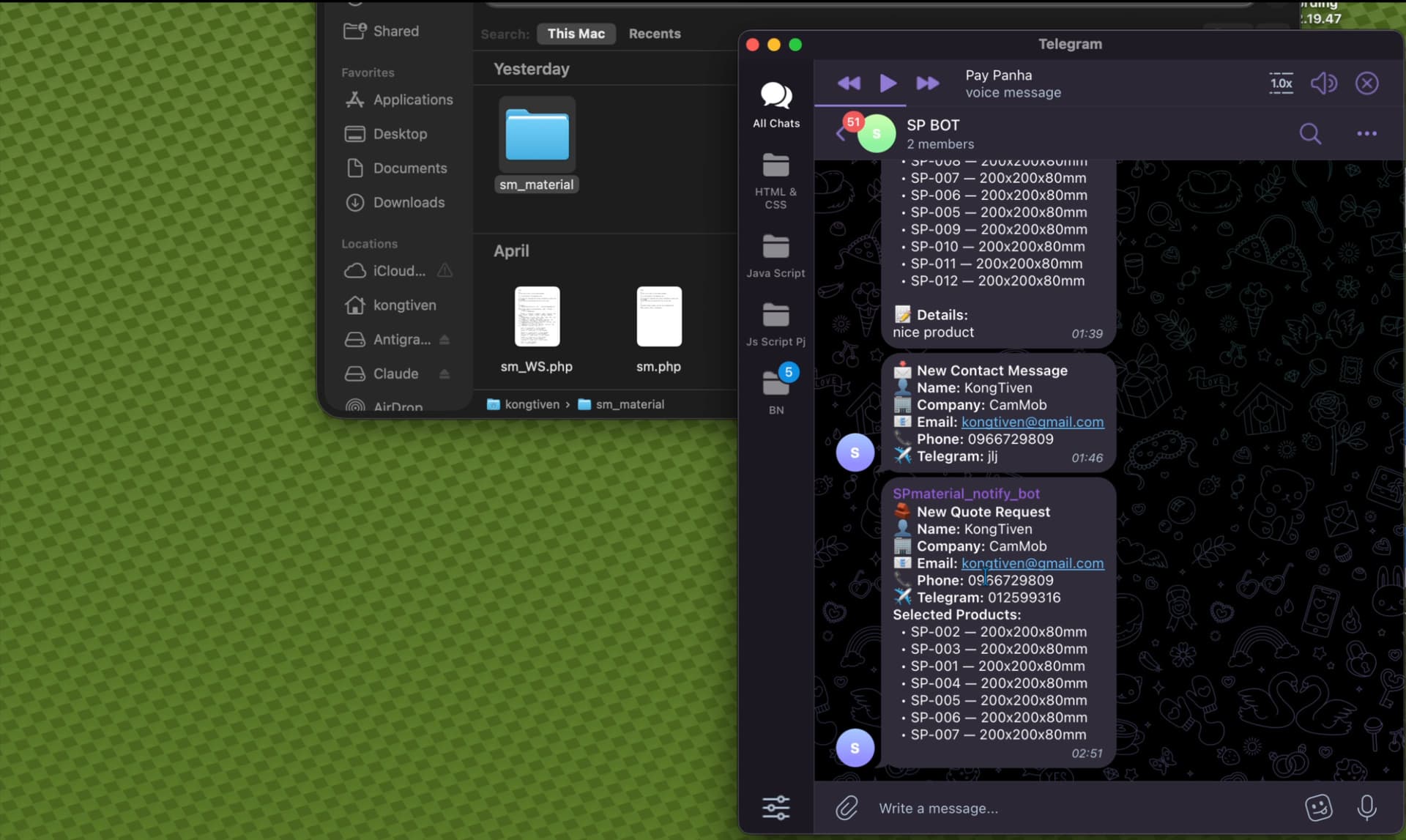Open Telegram settings sliders icon

[x=776, y=808]
